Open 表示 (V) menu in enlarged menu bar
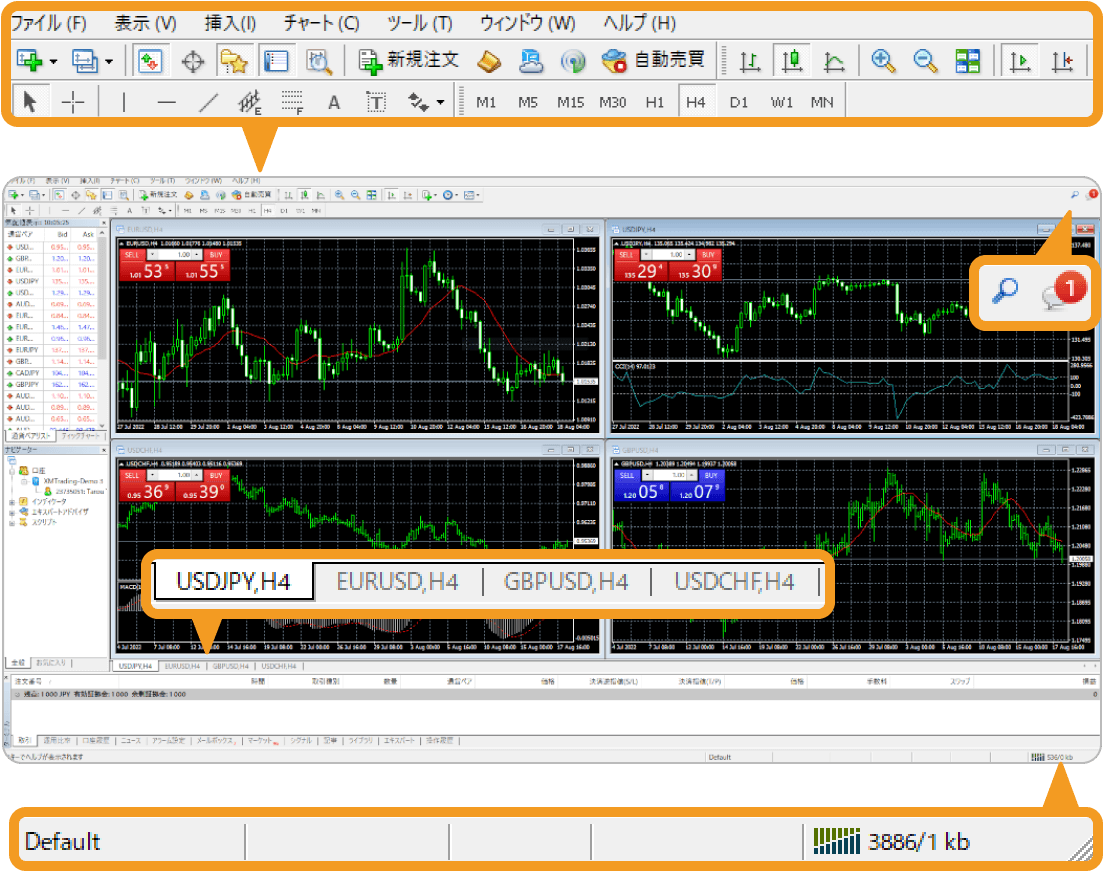The height and width of the screenshot is (872, 1103). pos(146,23)
